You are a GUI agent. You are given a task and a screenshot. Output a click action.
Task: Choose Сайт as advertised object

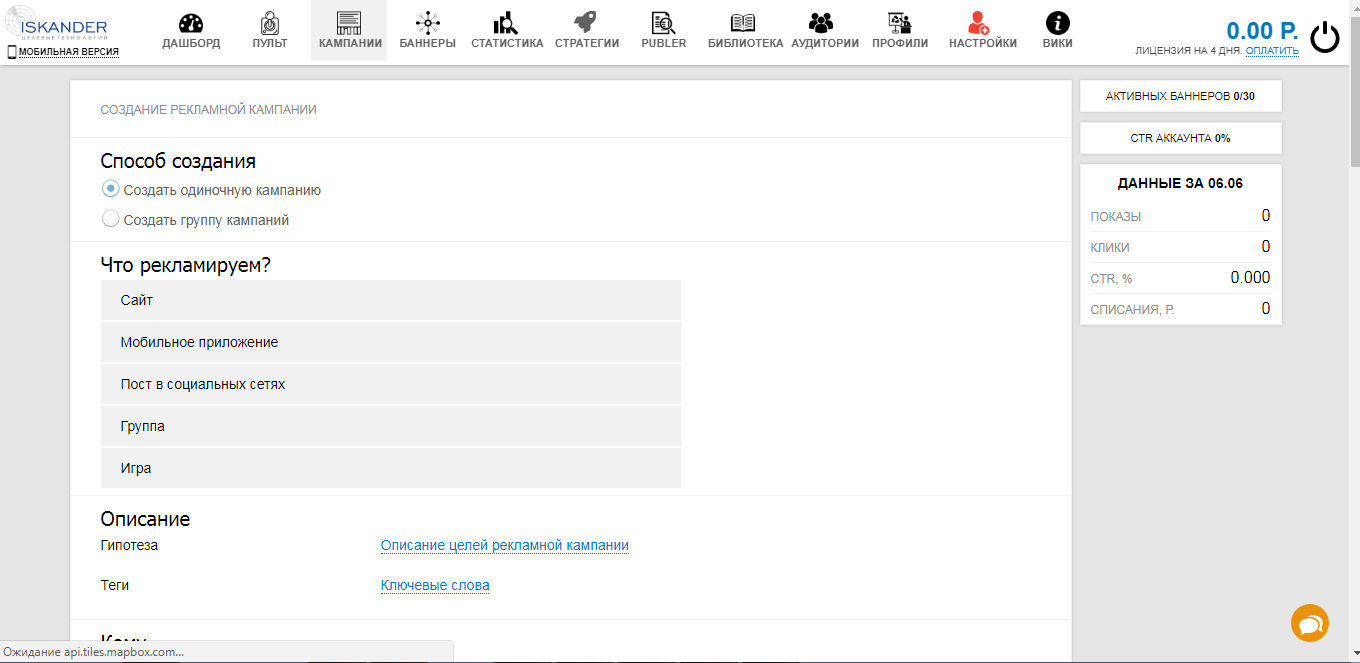[x=391, y=300]
